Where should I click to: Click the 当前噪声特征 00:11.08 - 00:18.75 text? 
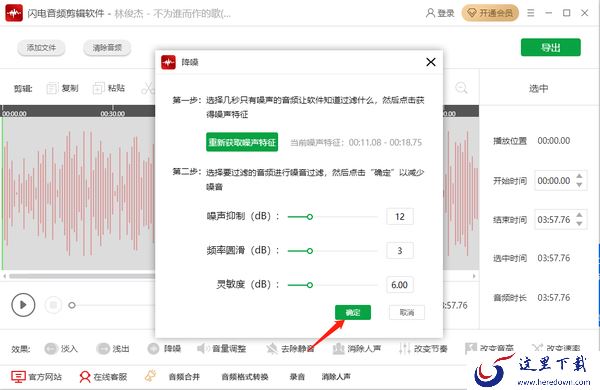[356, 142]
